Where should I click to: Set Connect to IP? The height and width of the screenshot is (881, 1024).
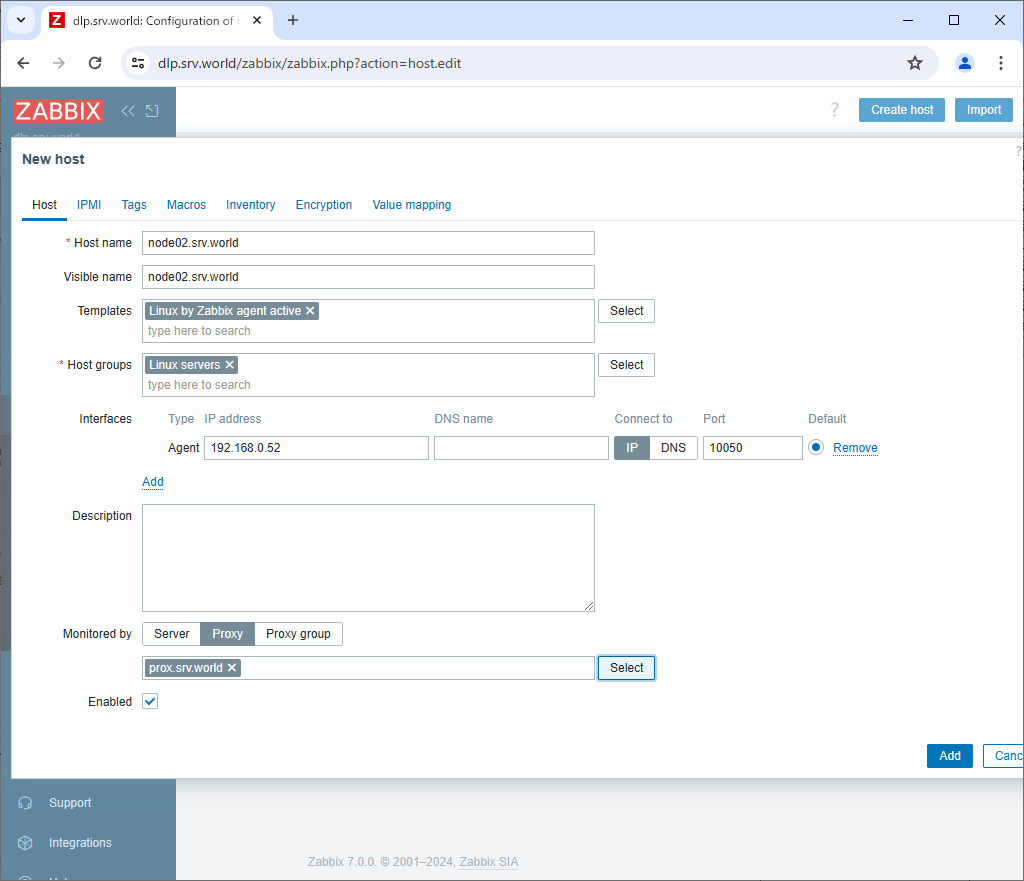click(x=632, y=448)
